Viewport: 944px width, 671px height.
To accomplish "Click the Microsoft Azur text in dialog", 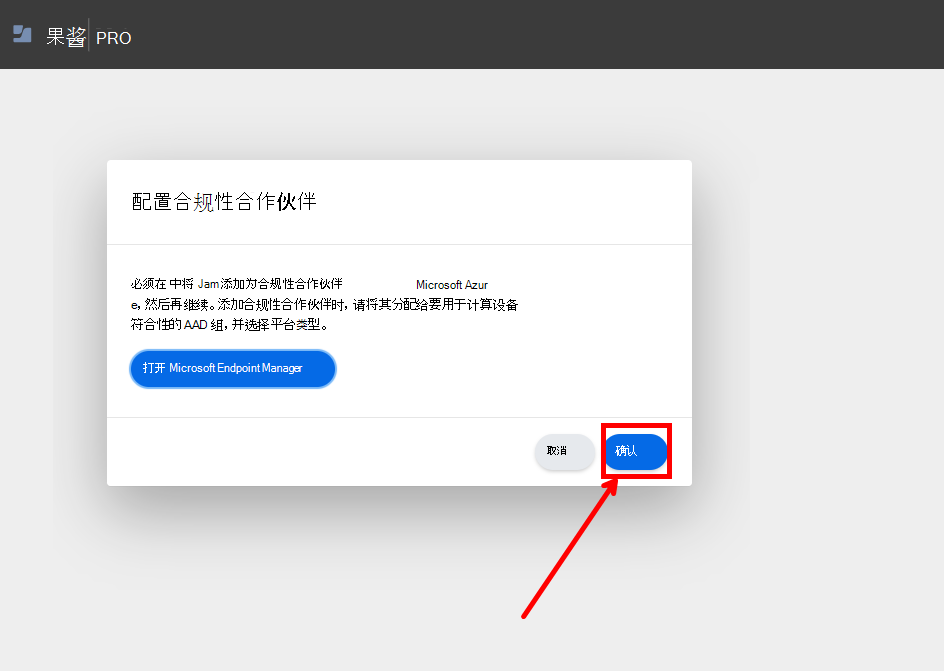I will click(x=452, y=285).
